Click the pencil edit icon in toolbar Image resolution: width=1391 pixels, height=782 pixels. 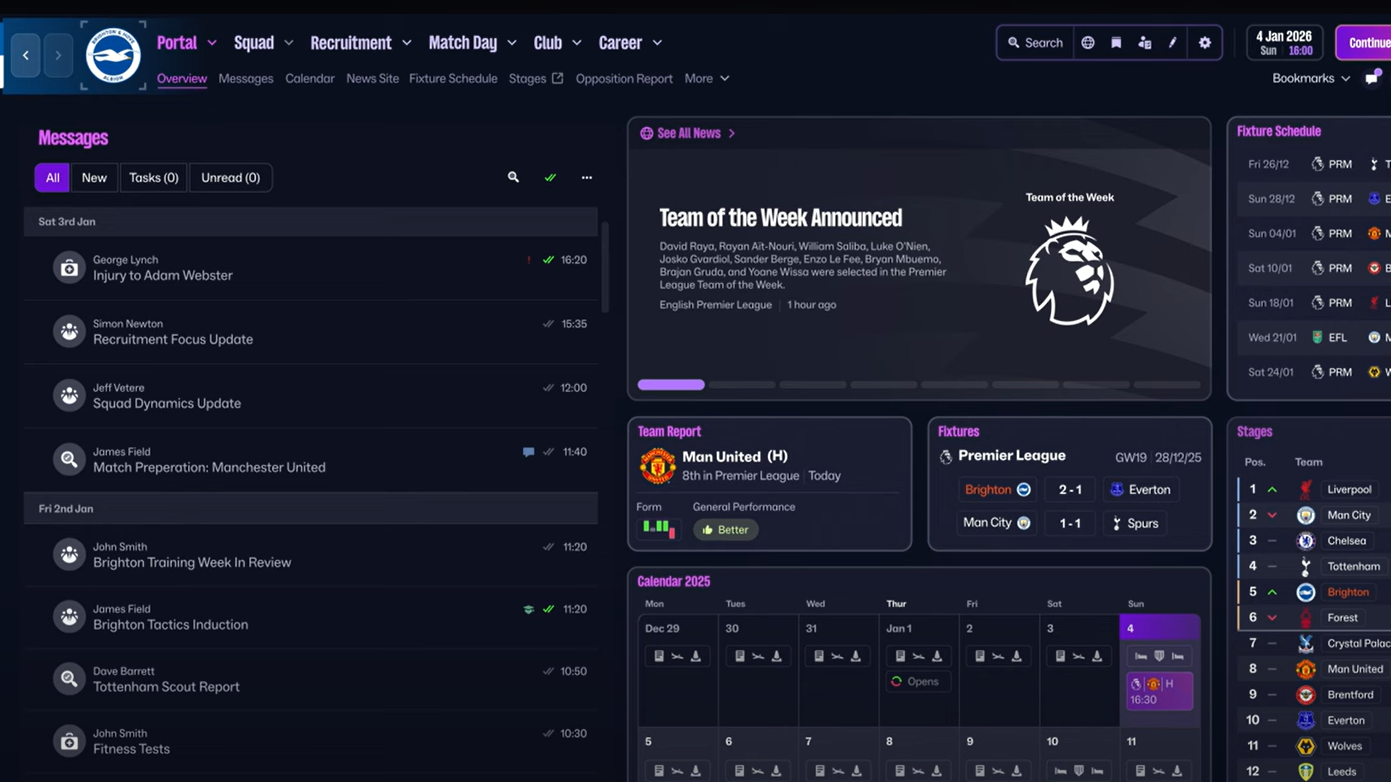pos(1173,43)
